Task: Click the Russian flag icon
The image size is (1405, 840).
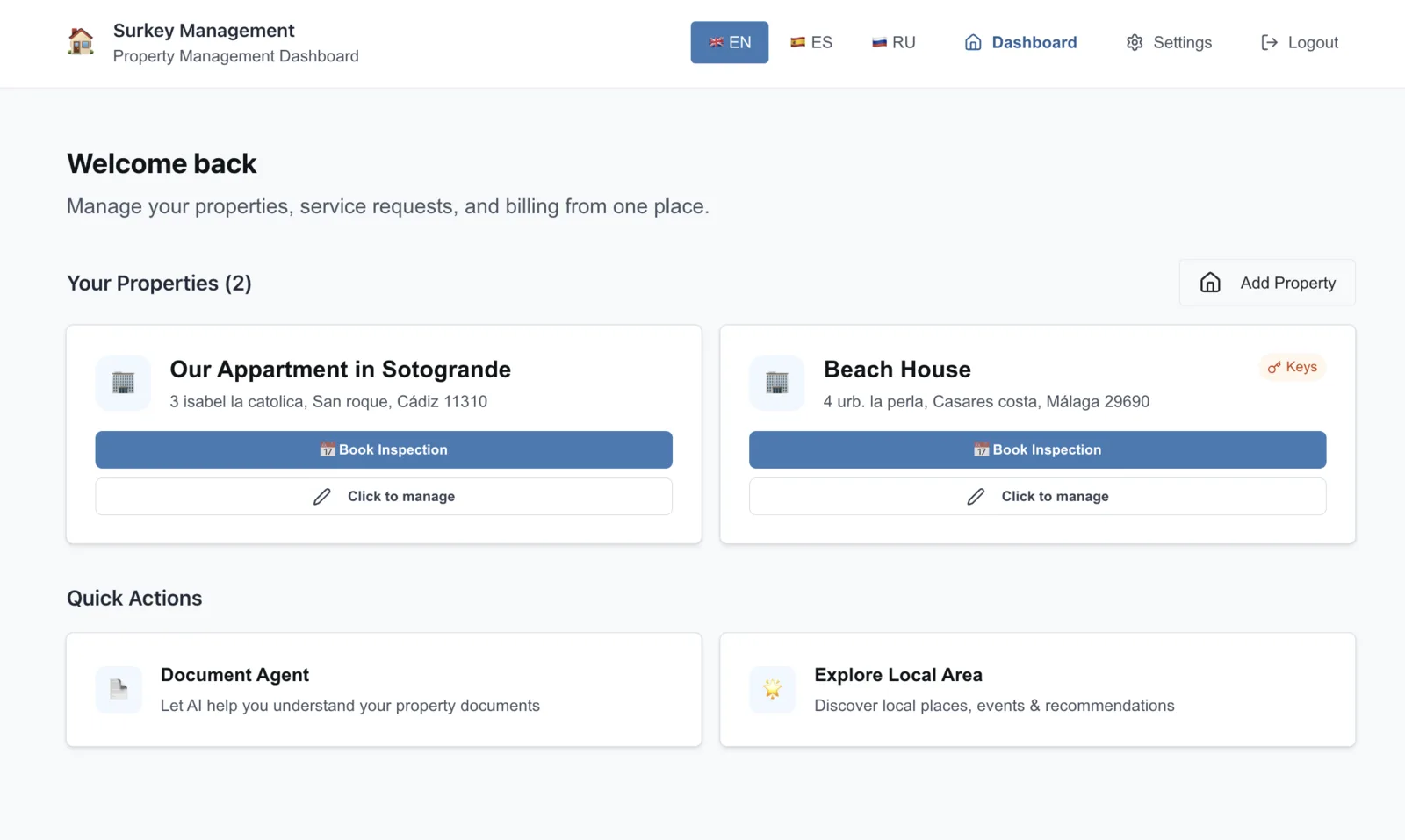Action: click(x=879, y=42)
